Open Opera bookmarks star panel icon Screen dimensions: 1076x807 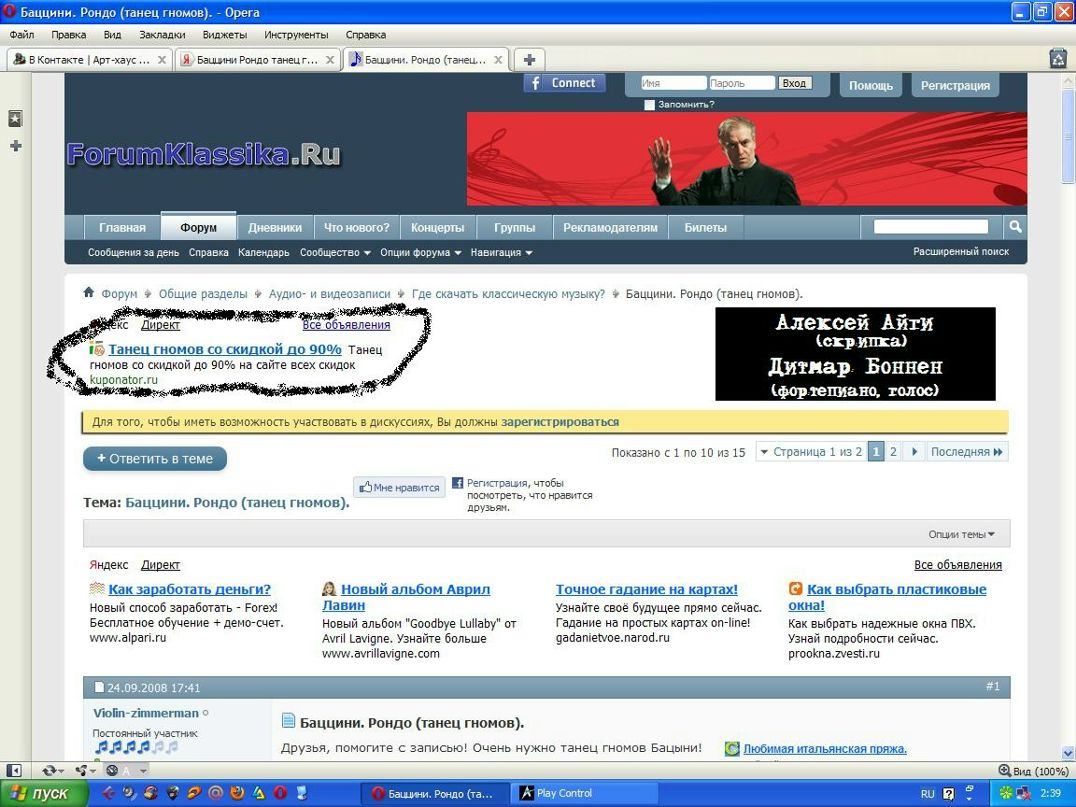click(x=15, y=119)
